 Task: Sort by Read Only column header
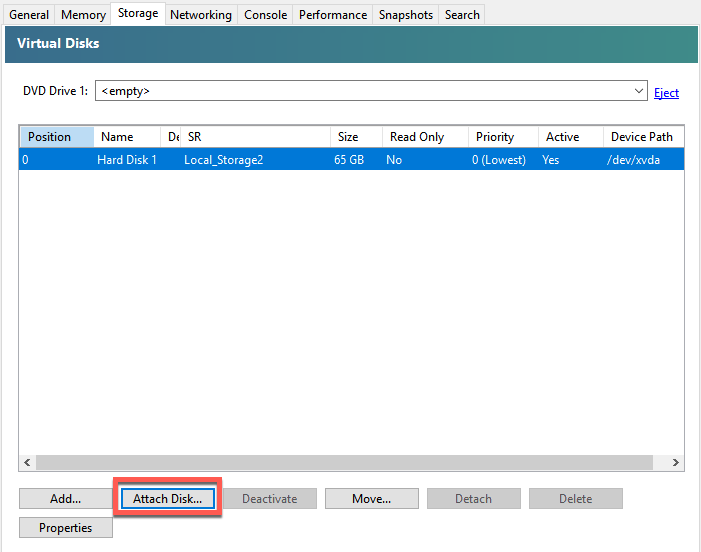pos(425,137)
